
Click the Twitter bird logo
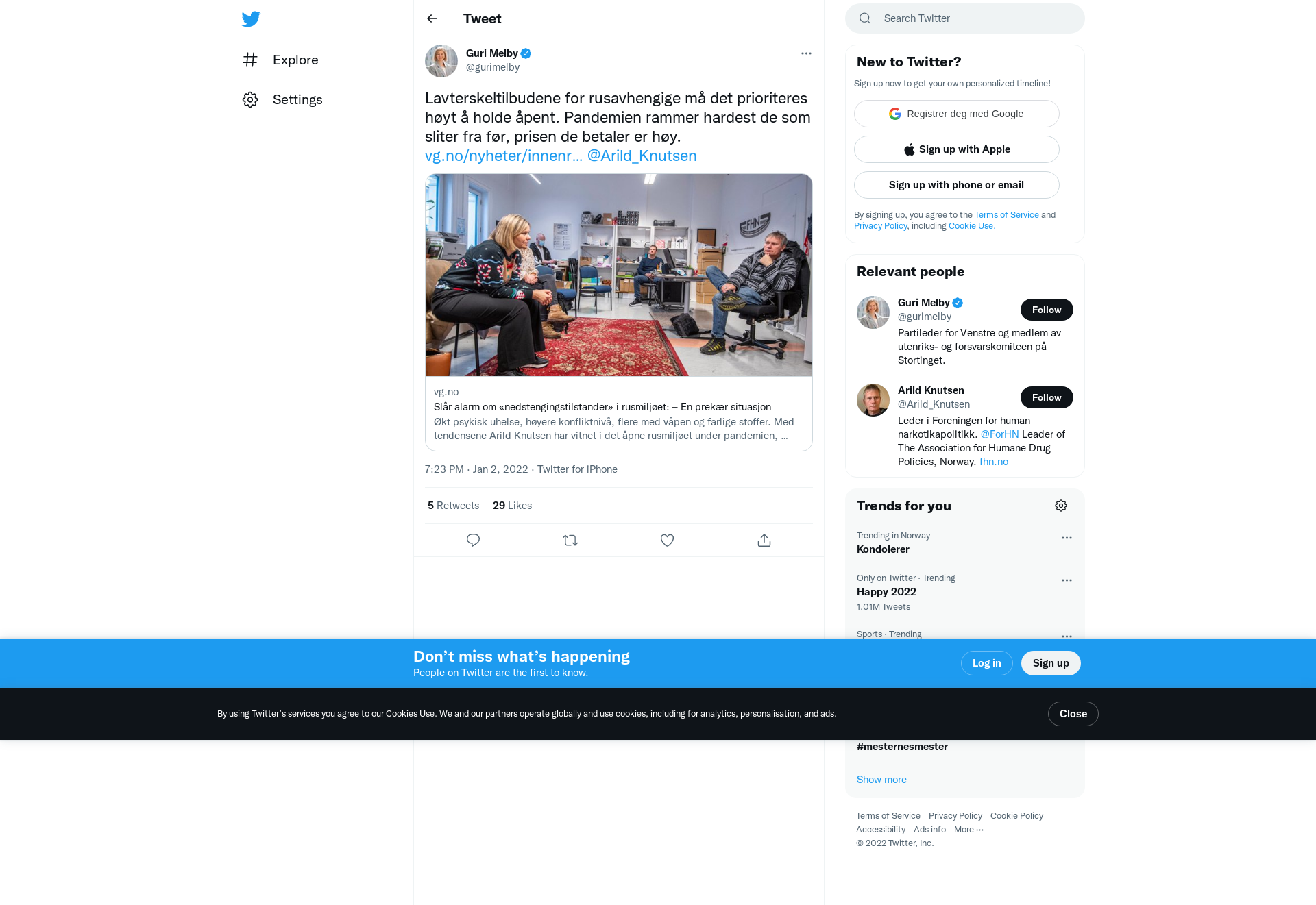coord(251,19)
